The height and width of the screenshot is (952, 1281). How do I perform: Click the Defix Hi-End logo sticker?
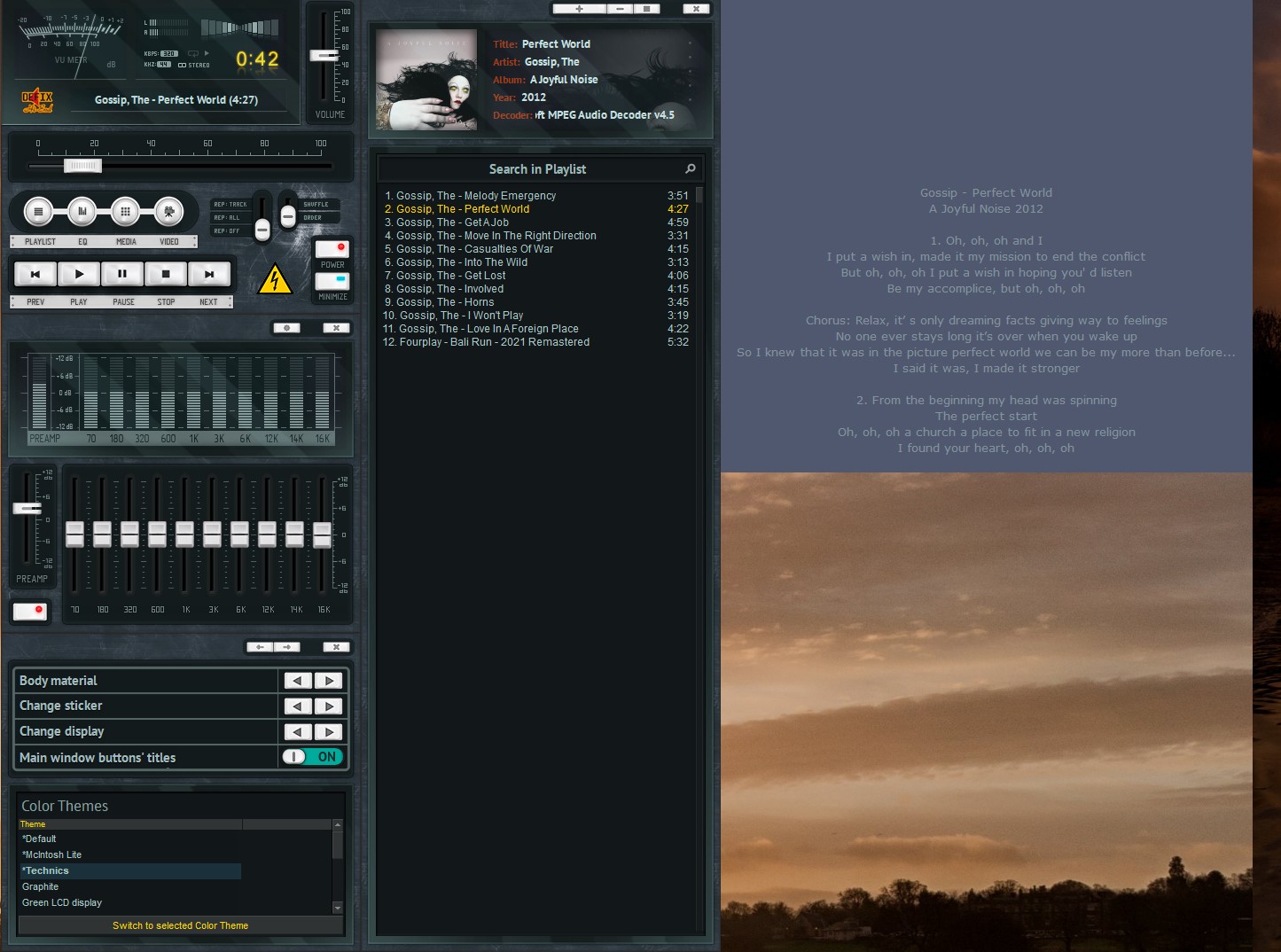pos(37,101)
